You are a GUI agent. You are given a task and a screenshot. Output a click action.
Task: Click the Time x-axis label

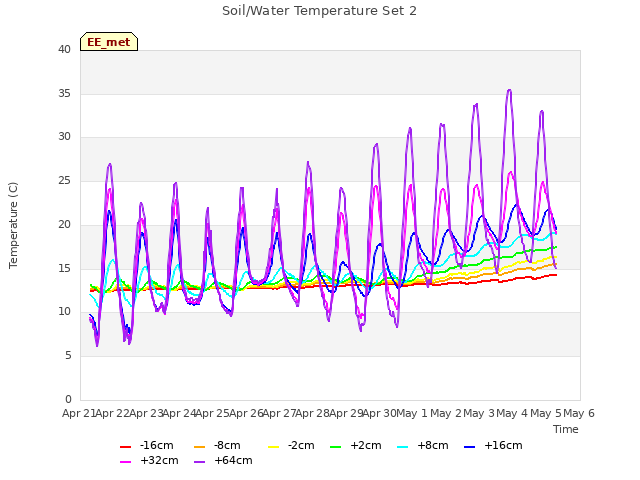pos(566,429)
